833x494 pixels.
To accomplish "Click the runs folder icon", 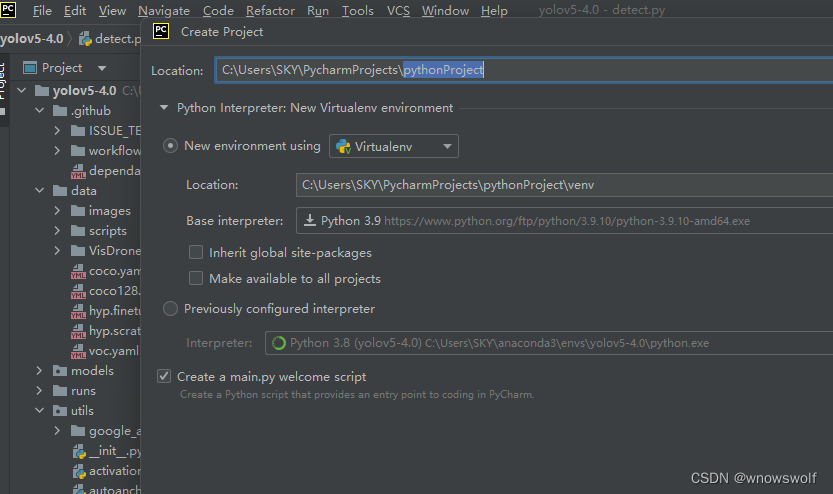I will [60, 391].
